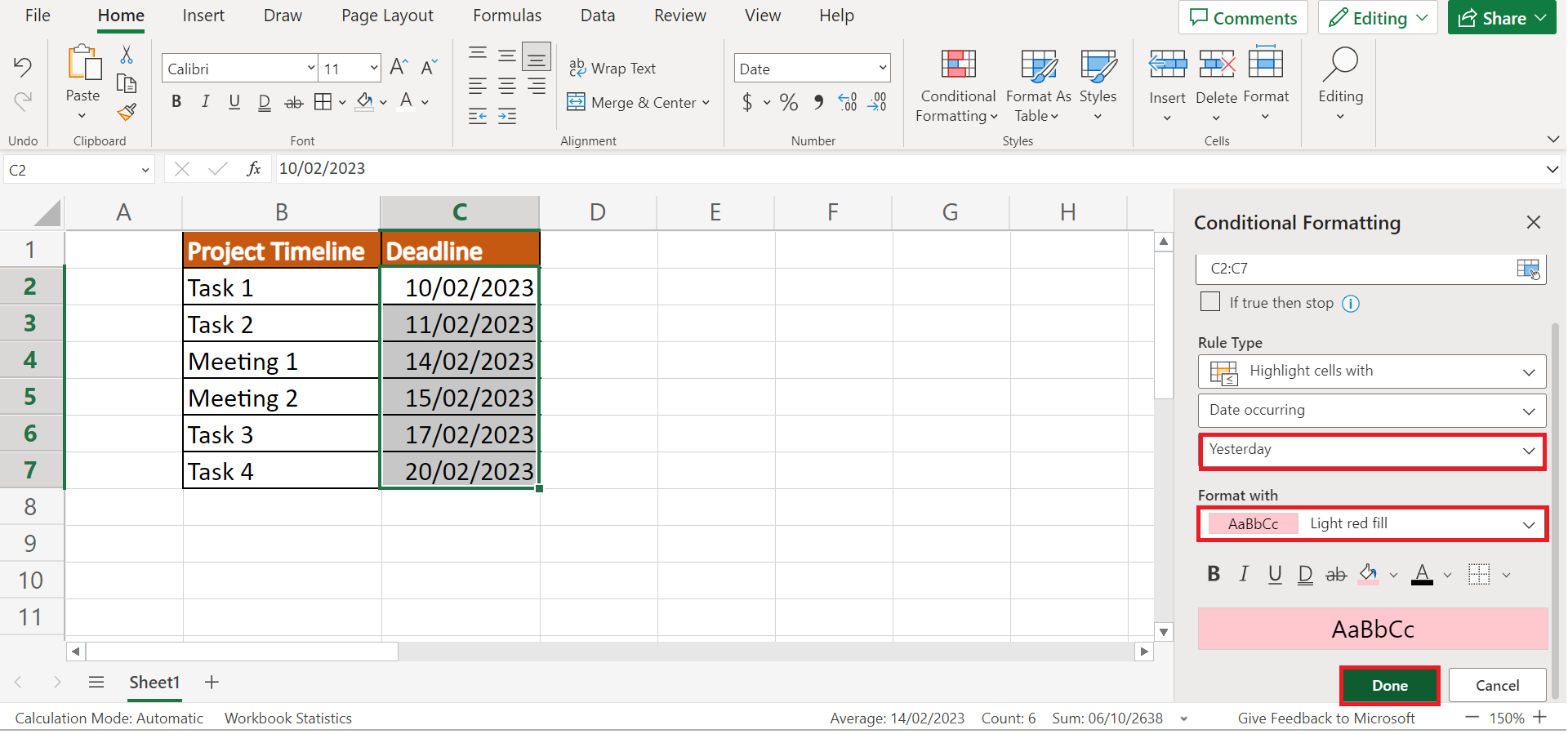Toggle Italic in the Conditional Formatting pane

point(1244,575)
